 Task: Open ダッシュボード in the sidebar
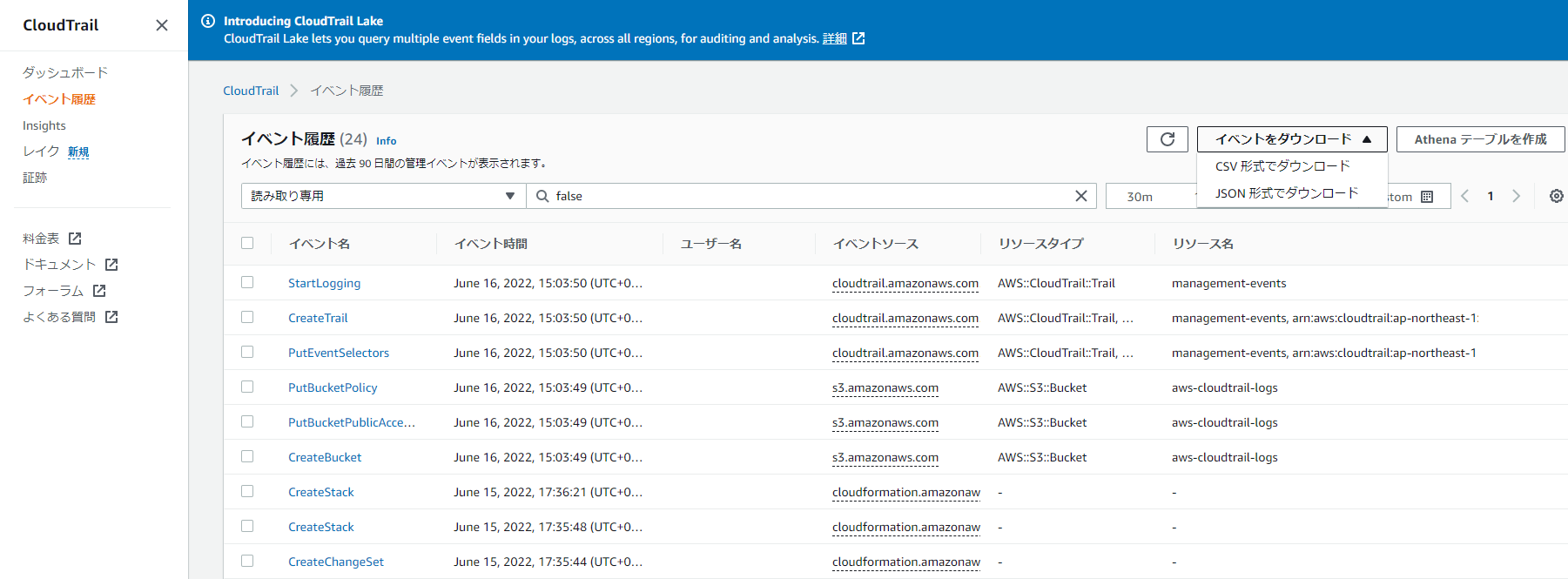65,72
